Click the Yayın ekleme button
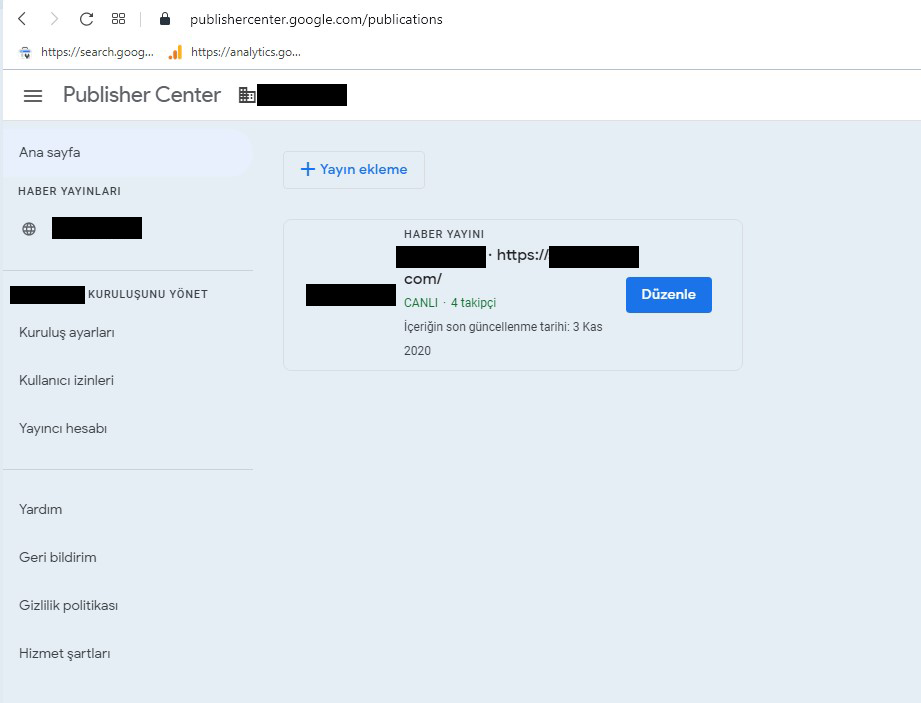This screenshot has height=703, width=921. (x=354, y=170)
